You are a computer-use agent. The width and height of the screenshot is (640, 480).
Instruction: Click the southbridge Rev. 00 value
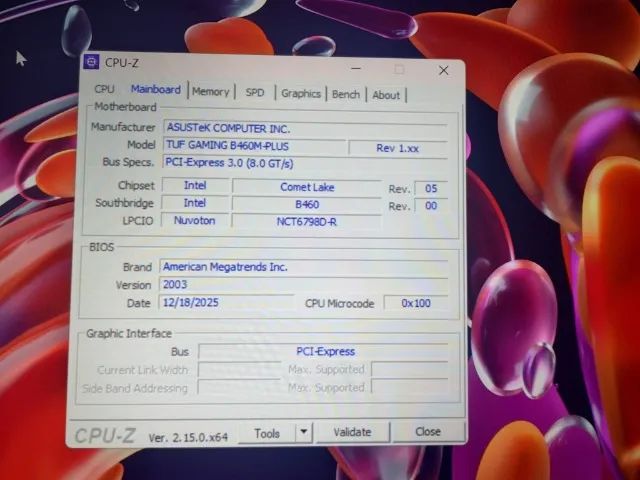click(431, 206)
